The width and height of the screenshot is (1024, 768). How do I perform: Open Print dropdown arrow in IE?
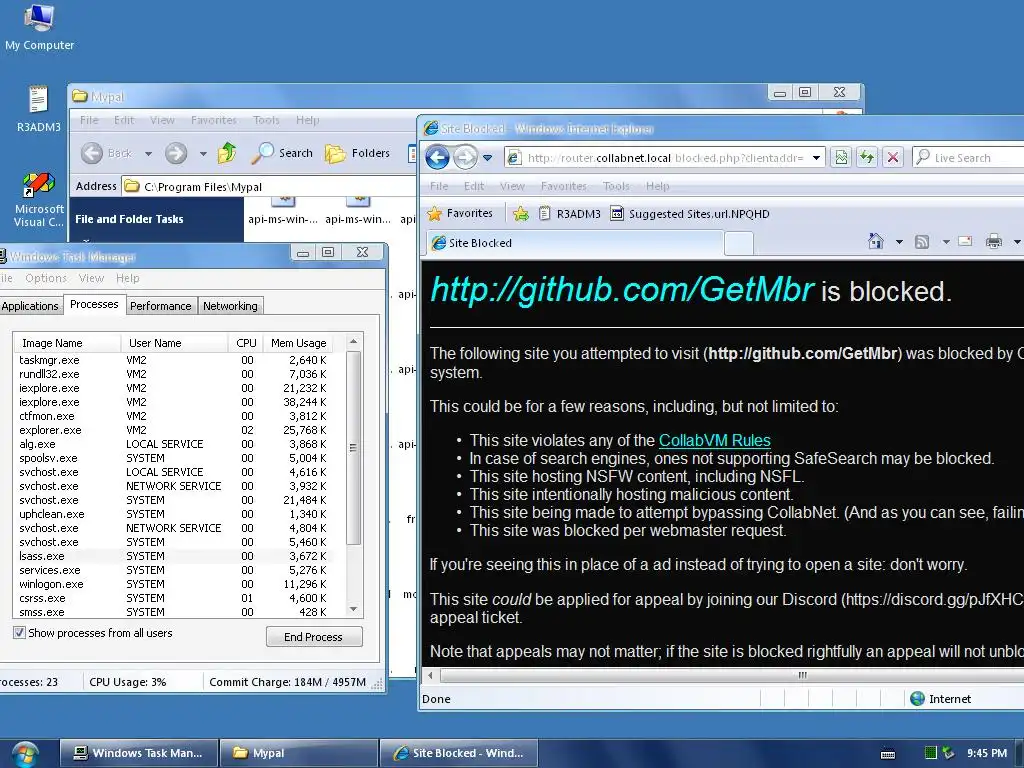1017,242
